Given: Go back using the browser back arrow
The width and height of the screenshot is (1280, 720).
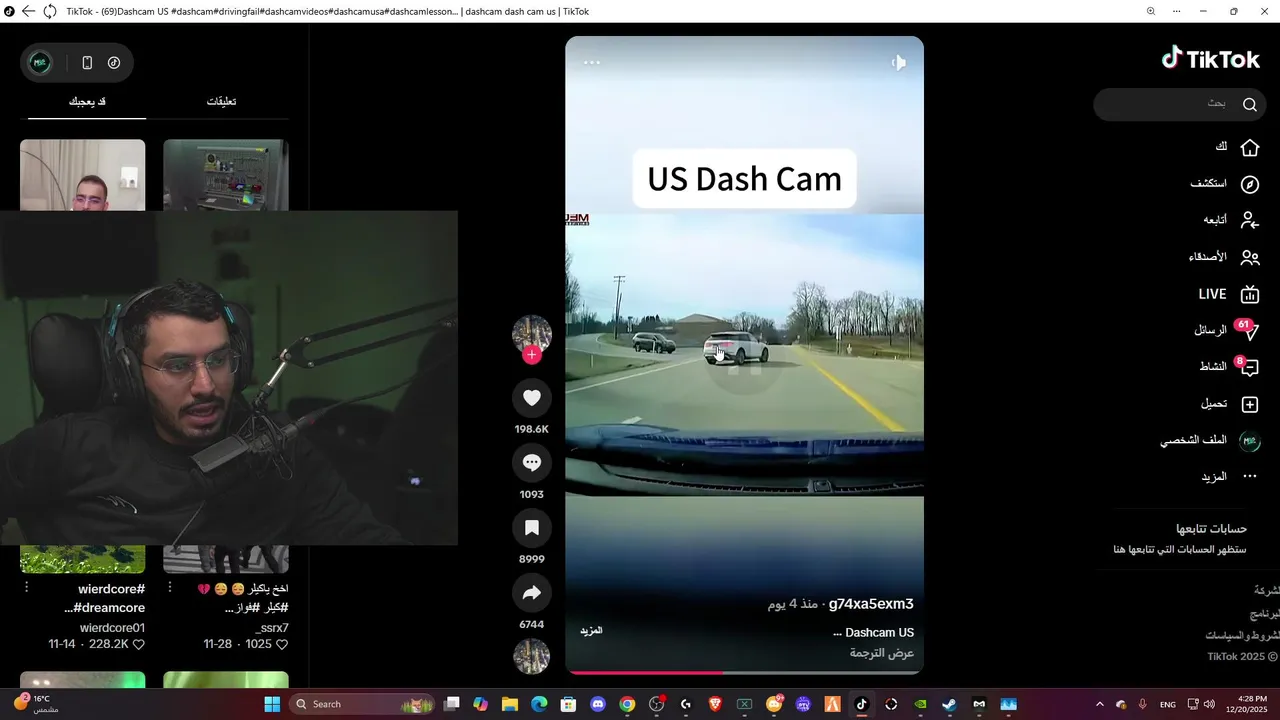Looking at the screenshot, I should (28, 11).
